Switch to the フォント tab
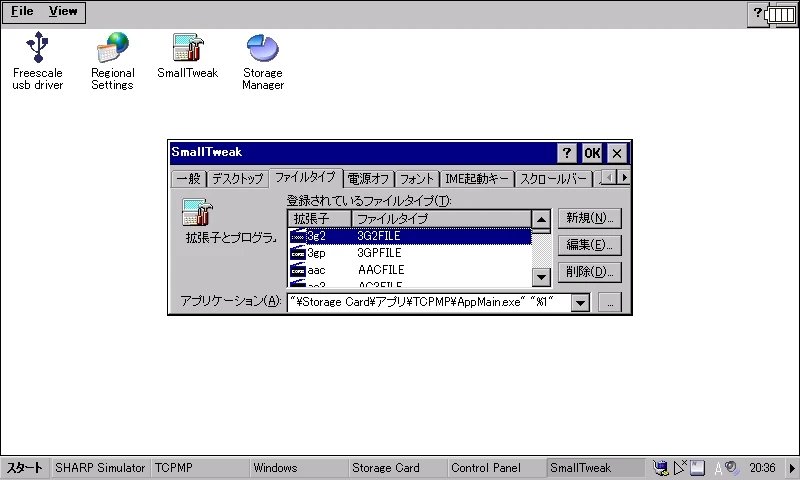 416,179
